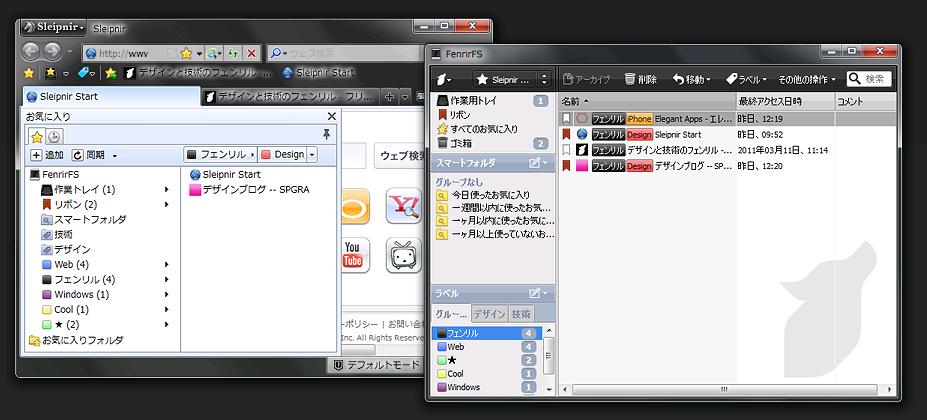This screenshot has height=420, width=927.
Task: Open the FenrirFS logo menu dropdown
Action: point(444,79)
